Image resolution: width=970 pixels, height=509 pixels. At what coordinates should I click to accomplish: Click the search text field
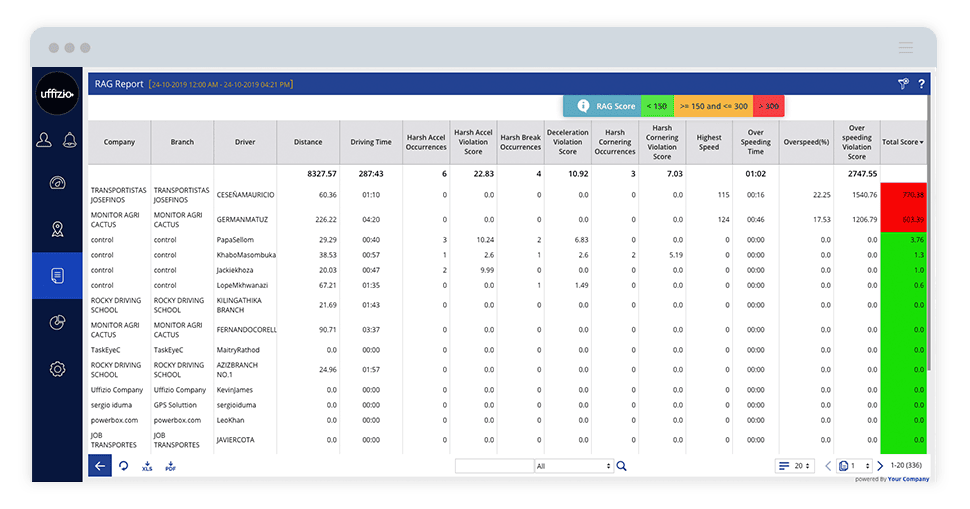494,466
